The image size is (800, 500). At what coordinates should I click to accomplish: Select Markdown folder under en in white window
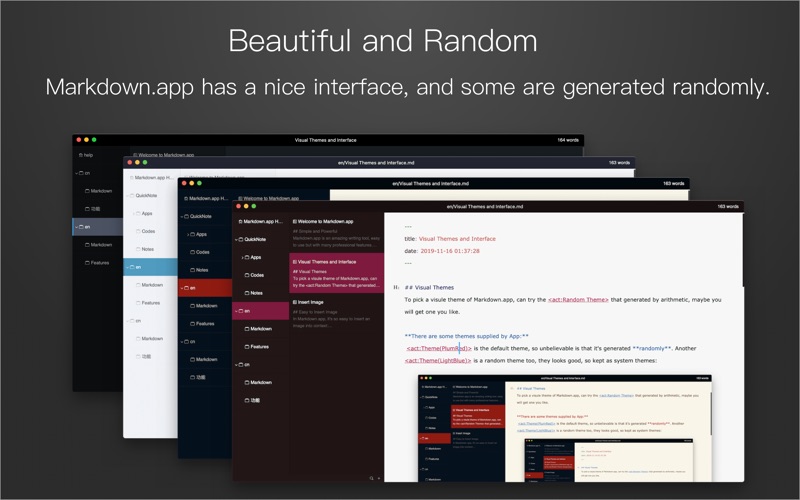[151, 285]
